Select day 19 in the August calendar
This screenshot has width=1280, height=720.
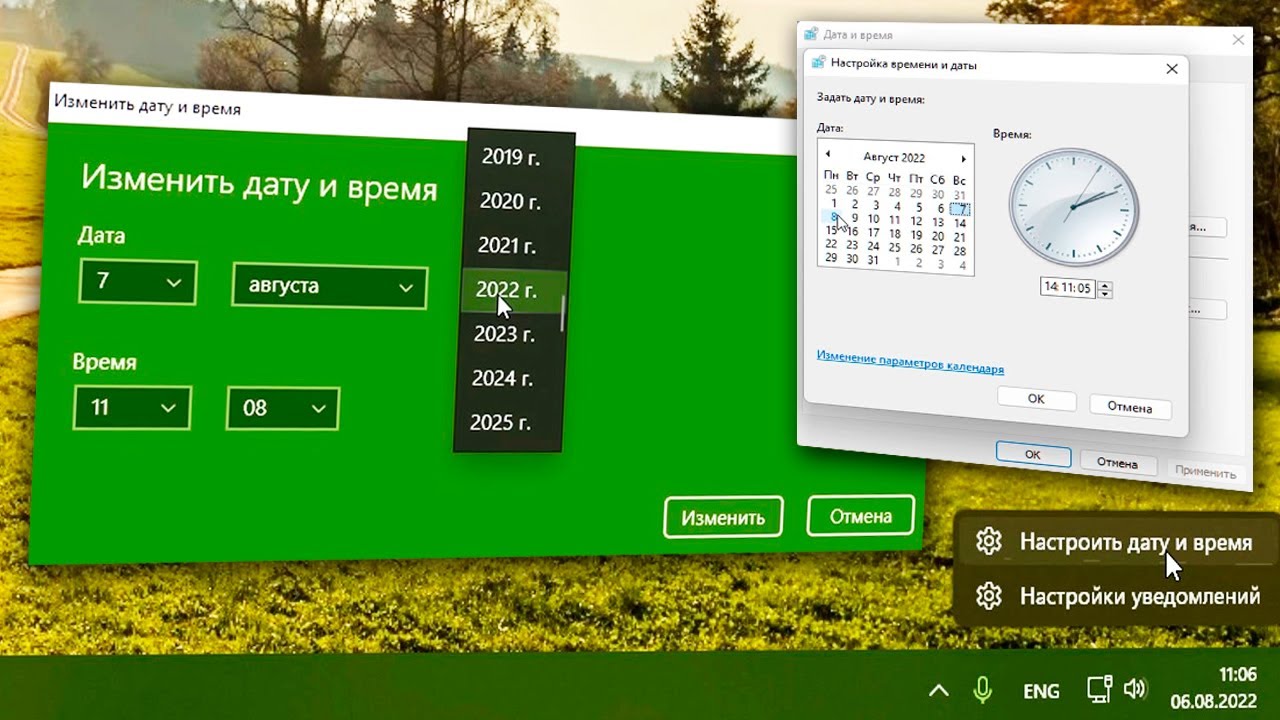(916, 236)
